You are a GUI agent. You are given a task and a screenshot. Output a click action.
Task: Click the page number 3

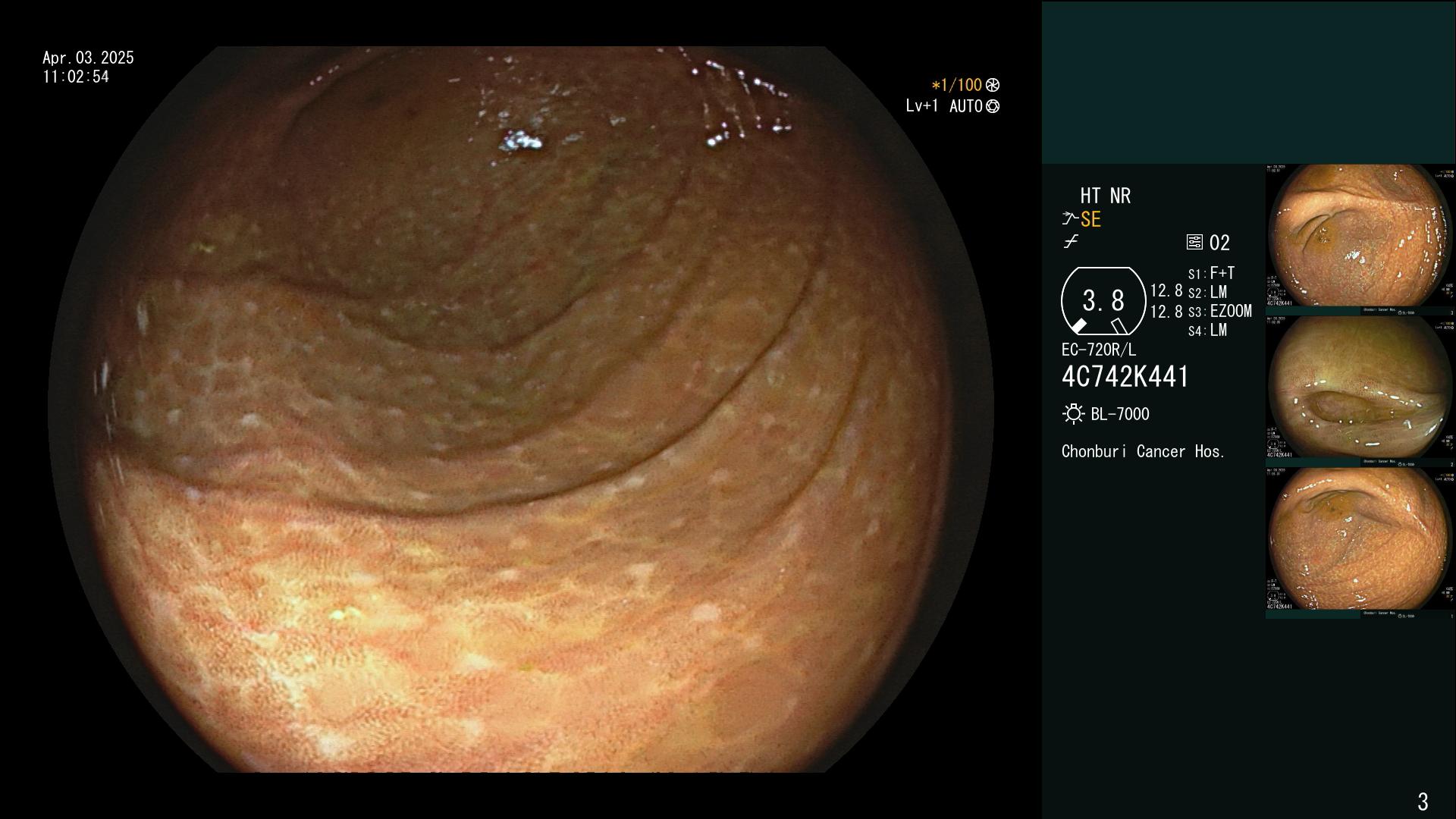coord(1423,802)
